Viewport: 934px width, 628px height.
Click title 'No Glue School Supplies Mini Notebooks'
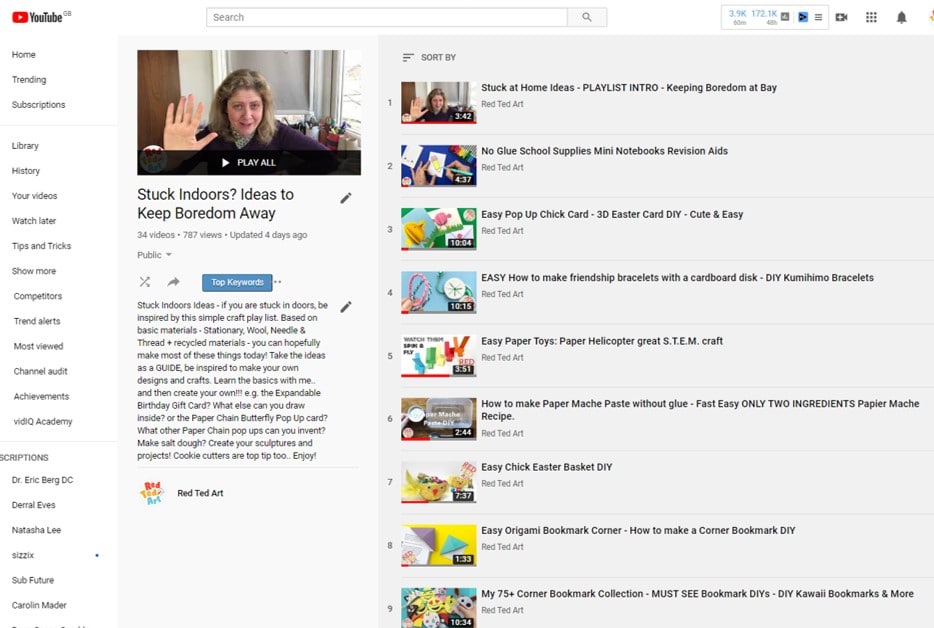point(604,151)
